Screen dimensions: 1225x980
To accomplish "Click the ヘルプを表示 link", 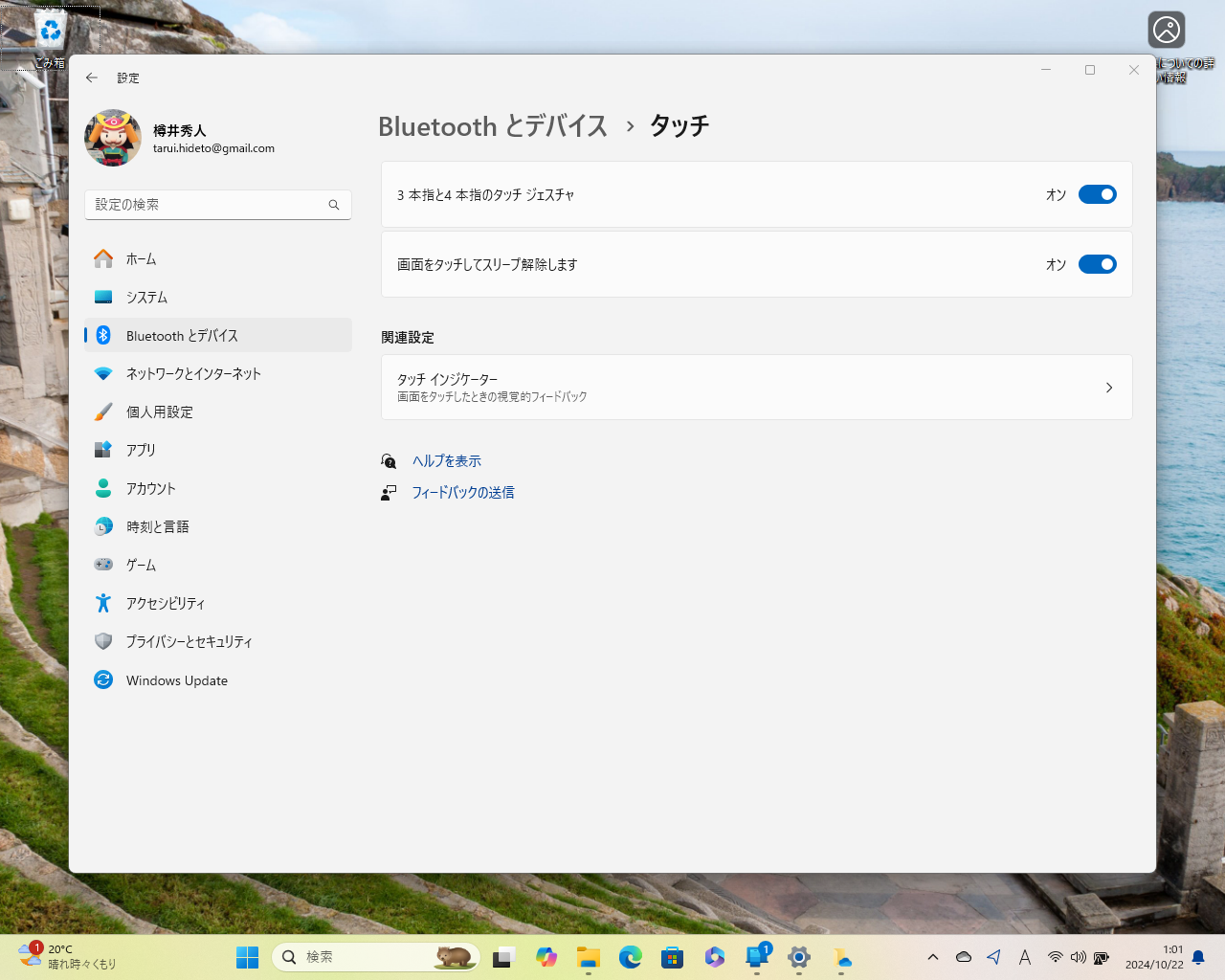I will coord(447,461).
